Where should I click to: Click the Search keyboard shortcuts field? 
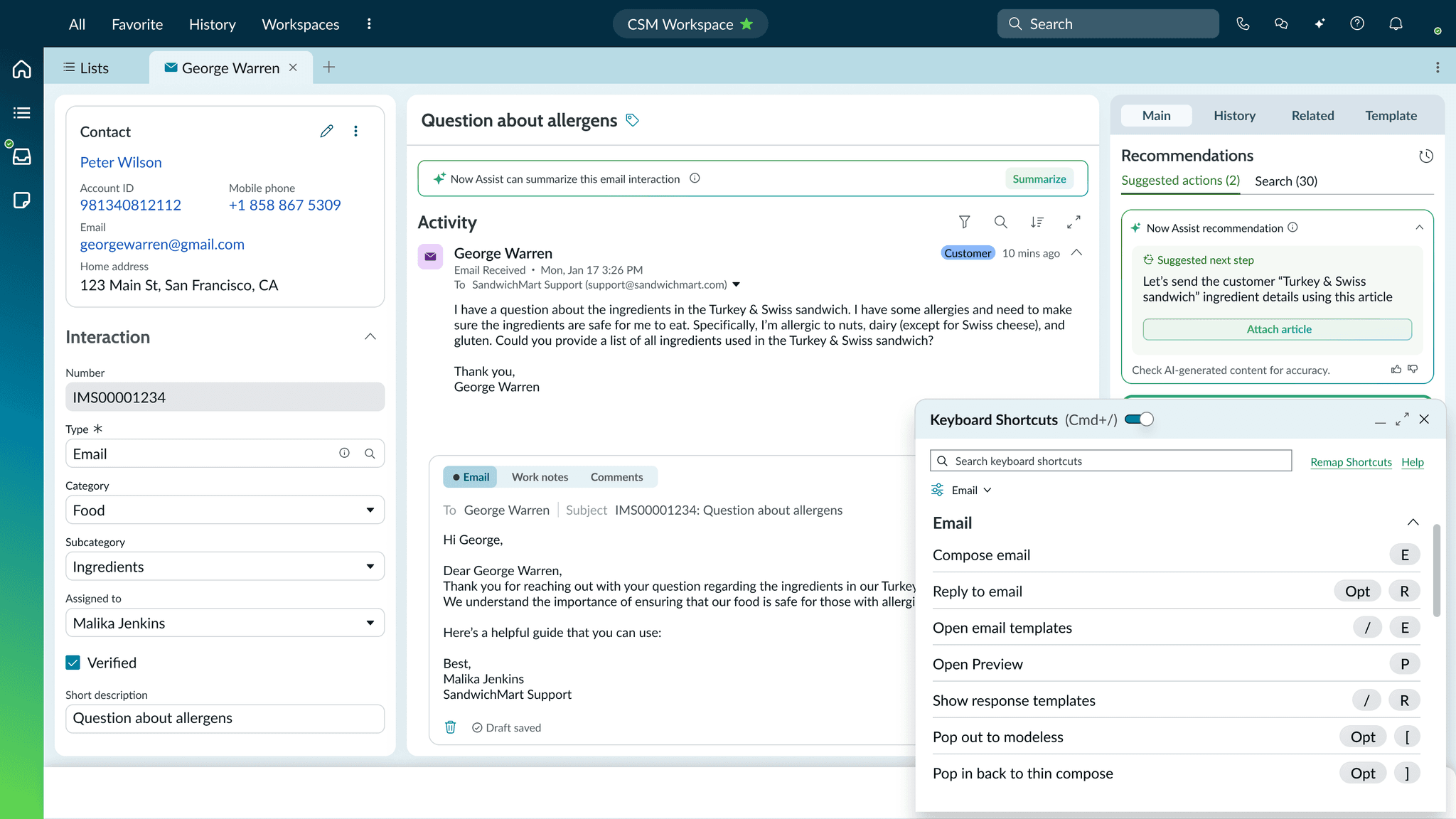click(1110, 461)
